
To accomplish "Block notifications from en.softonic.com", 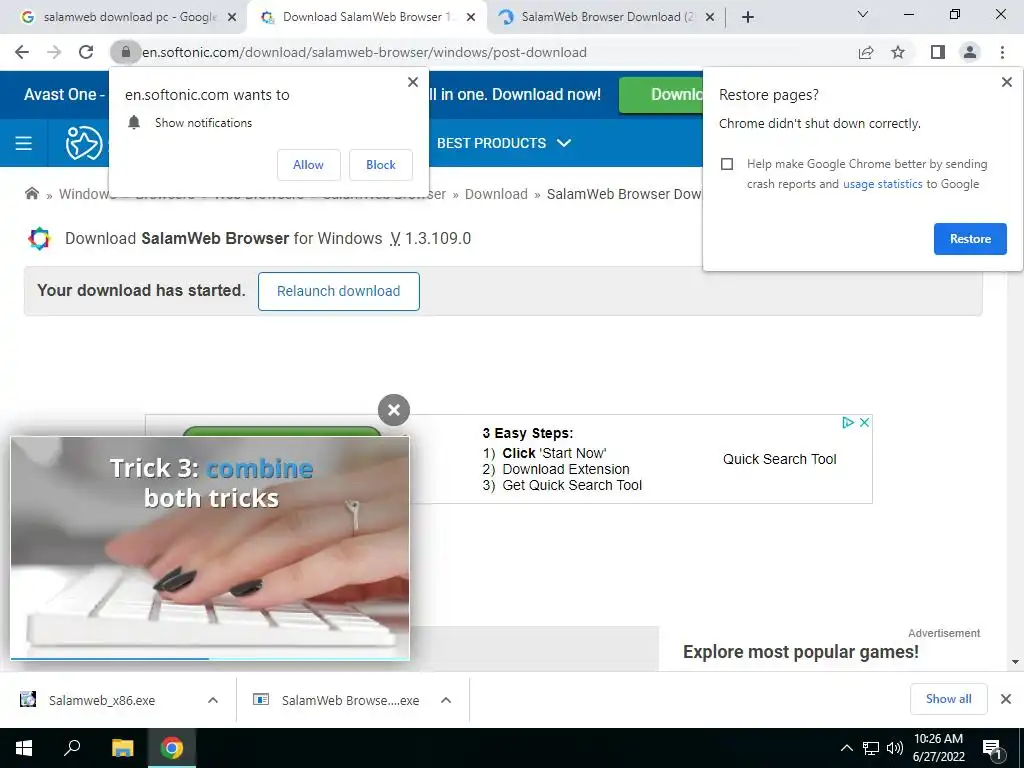I will (x=381, y=165).
